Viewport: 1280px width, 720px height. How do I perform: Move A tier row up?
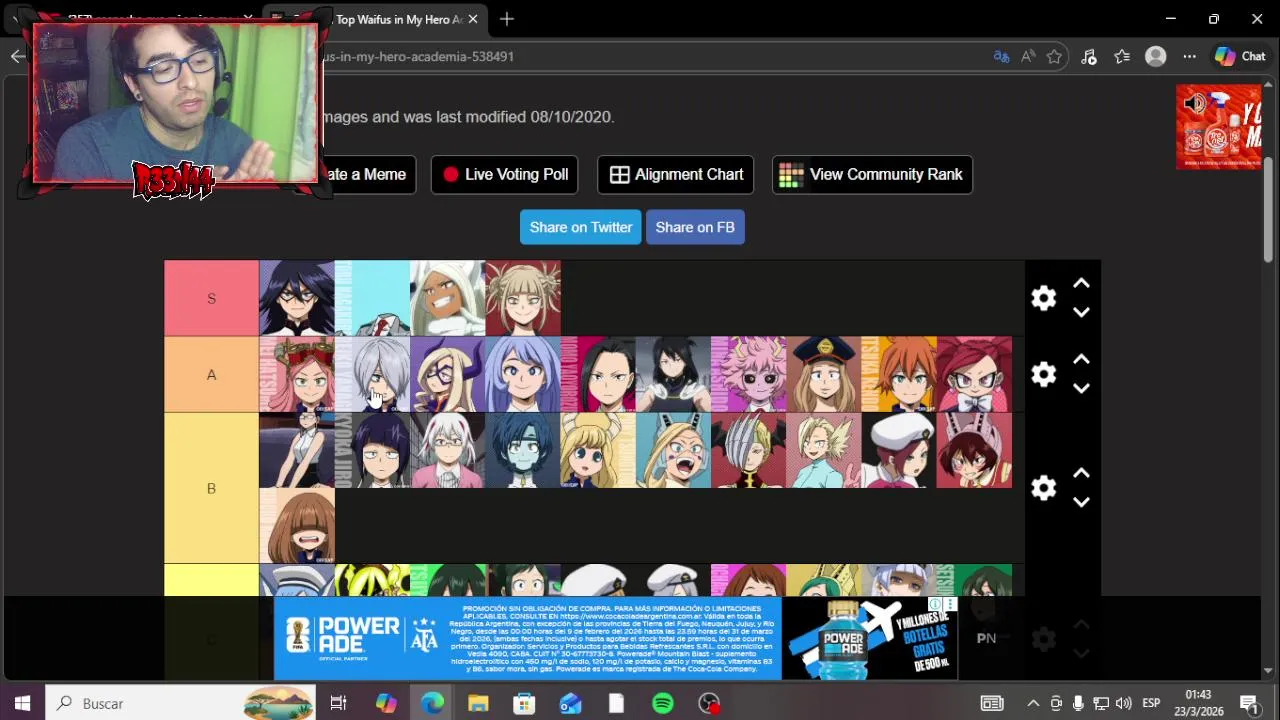[x=1081, y=360]
